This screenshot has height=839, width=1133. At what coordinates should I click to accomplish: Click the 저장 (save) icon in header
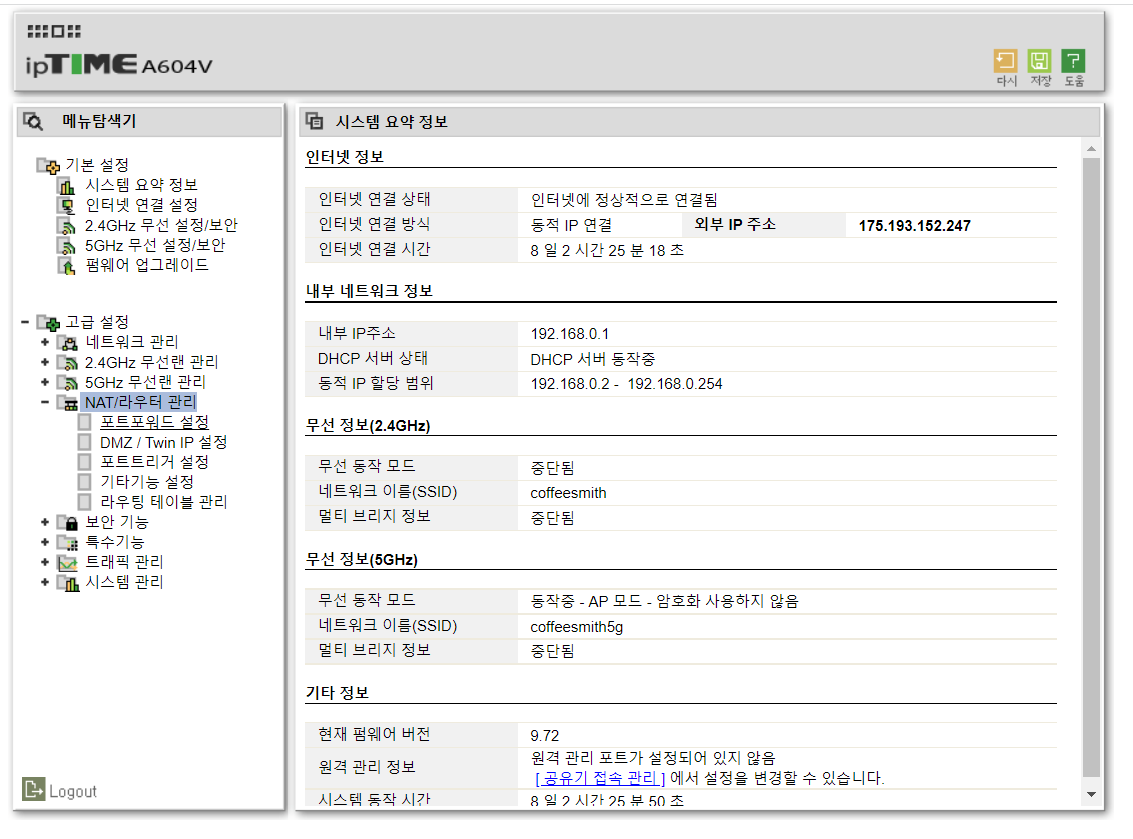(1040, 62)
